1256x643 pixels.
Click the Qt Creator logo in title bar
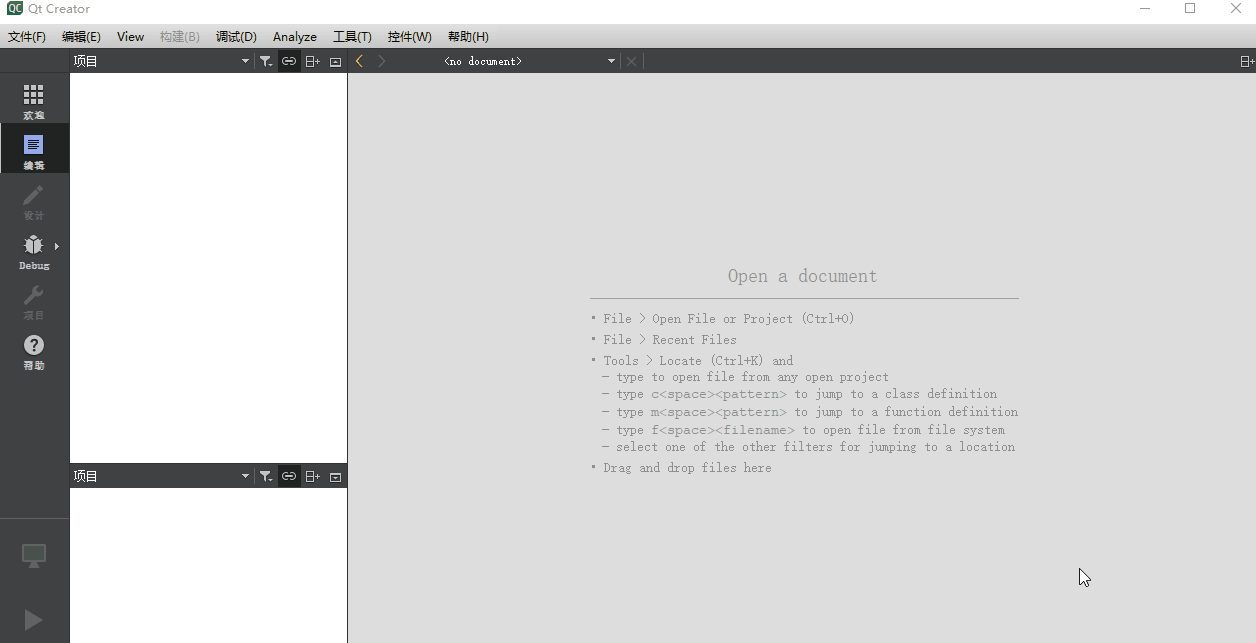(x=15, y=9)
